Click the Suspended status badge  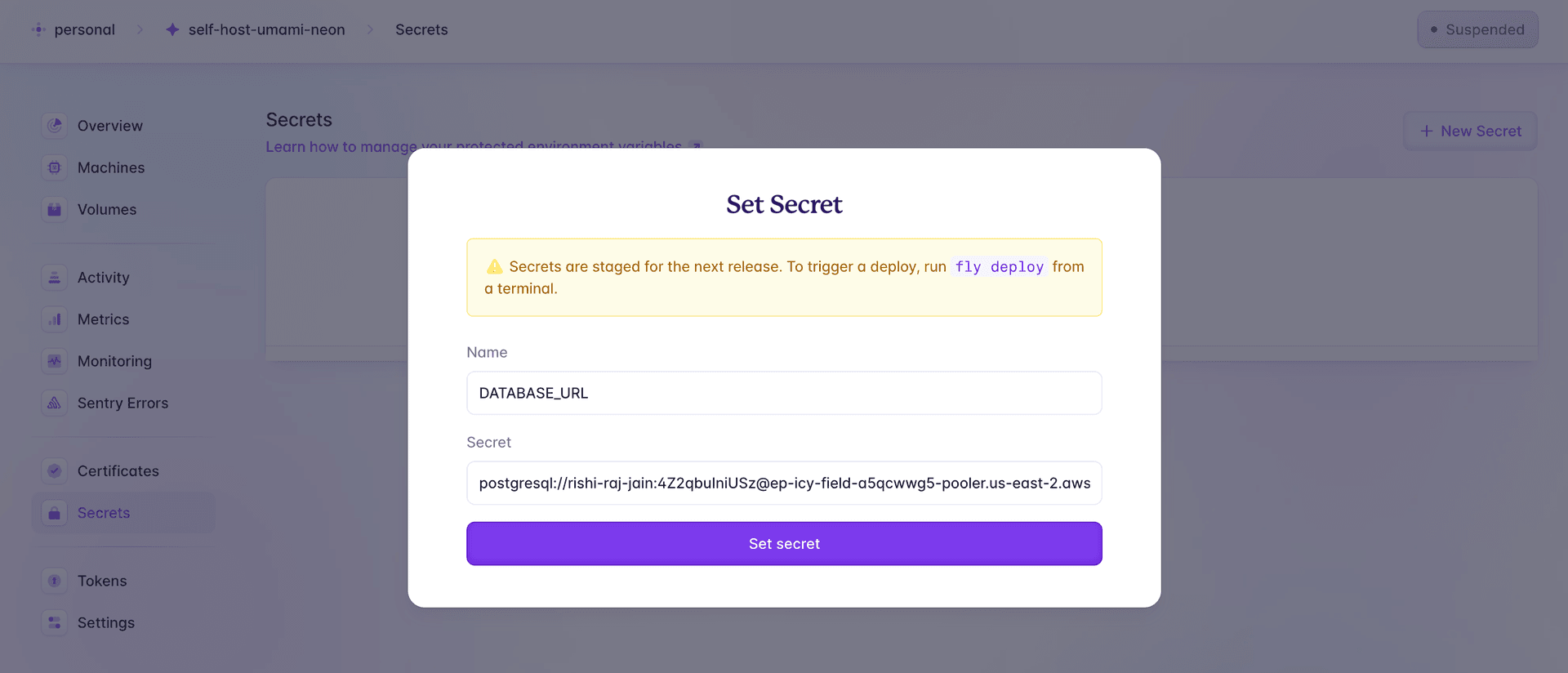pyautogui.click(x=1477, y=29)
